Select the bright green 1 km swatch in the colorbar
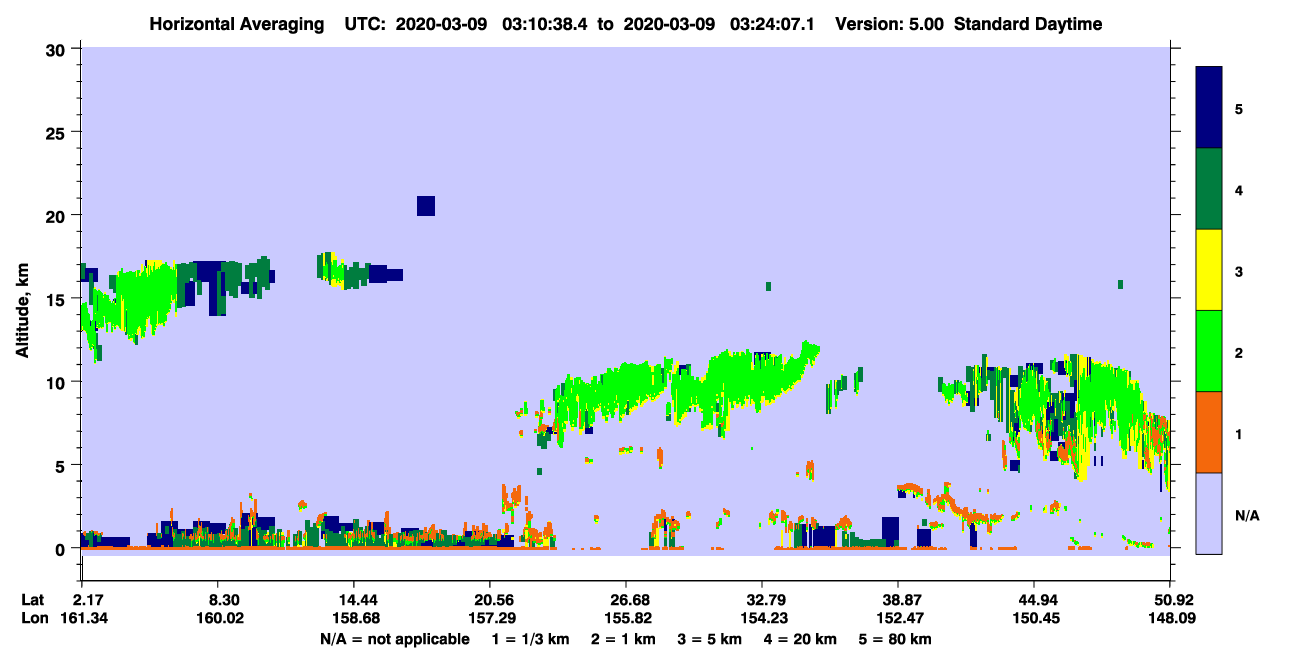 pyautogui.click(x=1209, y=351)
